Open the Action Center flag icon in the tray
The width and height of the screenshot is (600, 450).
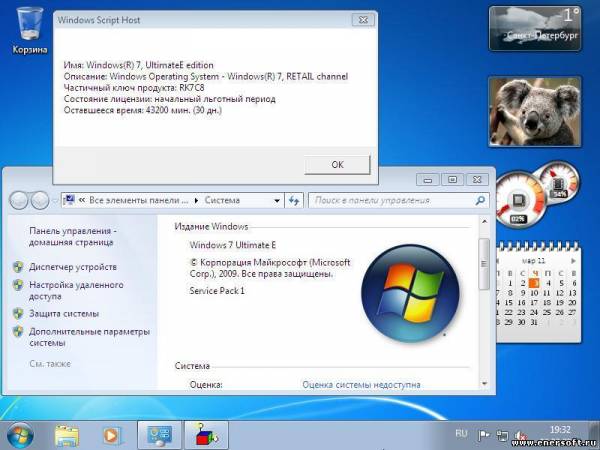[484, 435]
